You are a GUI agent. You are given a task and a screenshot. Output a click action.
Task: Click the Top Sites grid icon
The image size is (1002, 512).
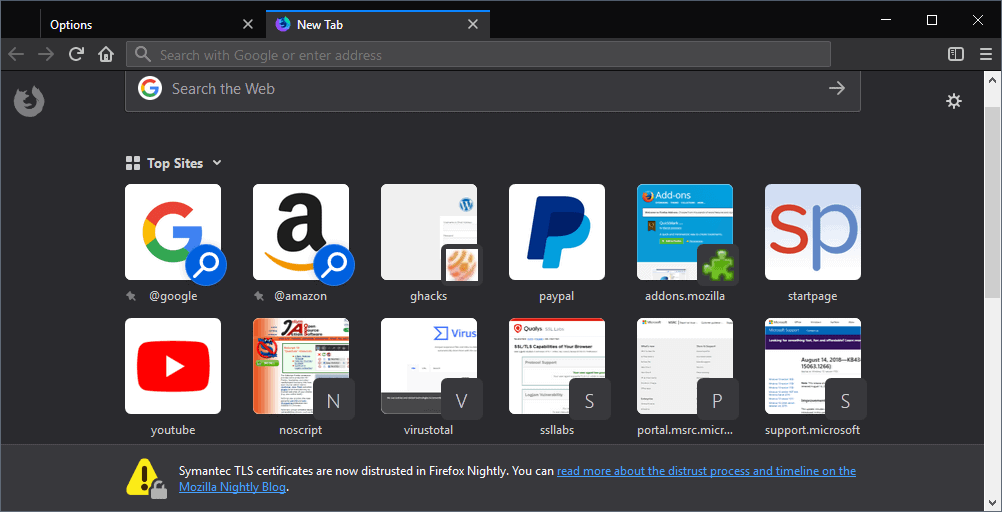(133, 164)
